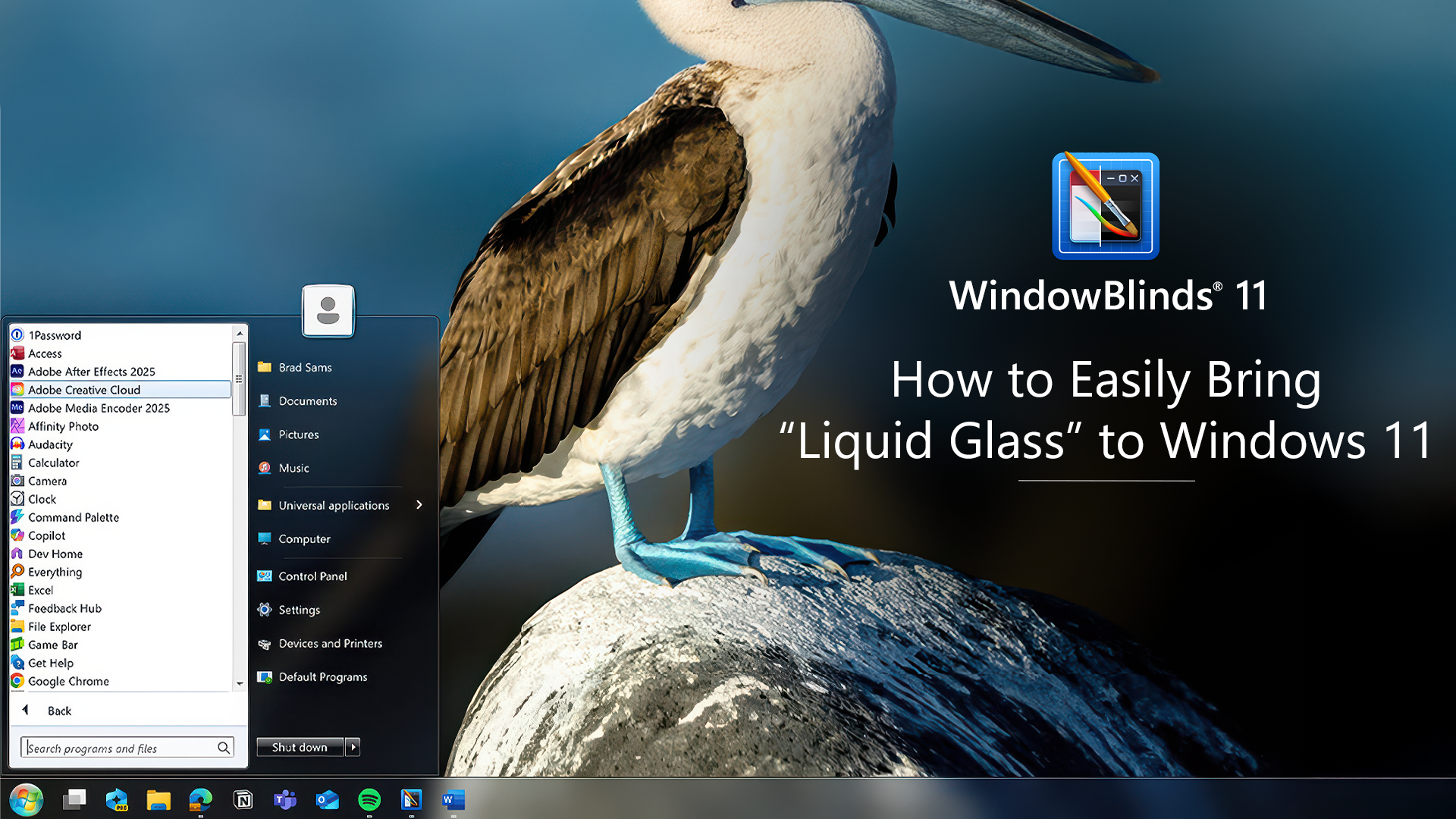
Task: Click the user account picture
Action: pos(328,310)
